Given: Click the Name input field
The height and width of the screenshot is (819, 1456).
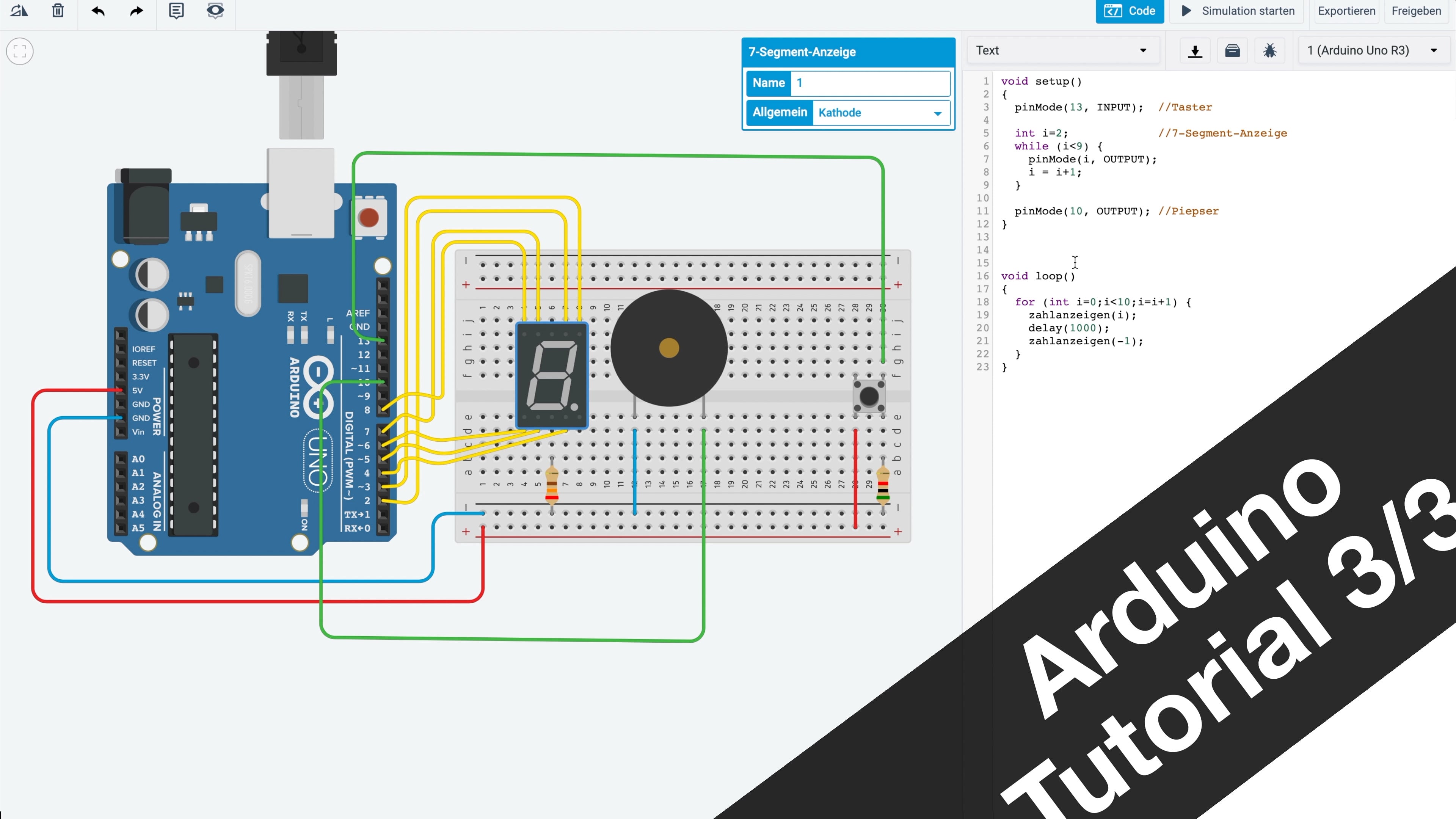Looking at the screenshot, I should pos(869,83).
